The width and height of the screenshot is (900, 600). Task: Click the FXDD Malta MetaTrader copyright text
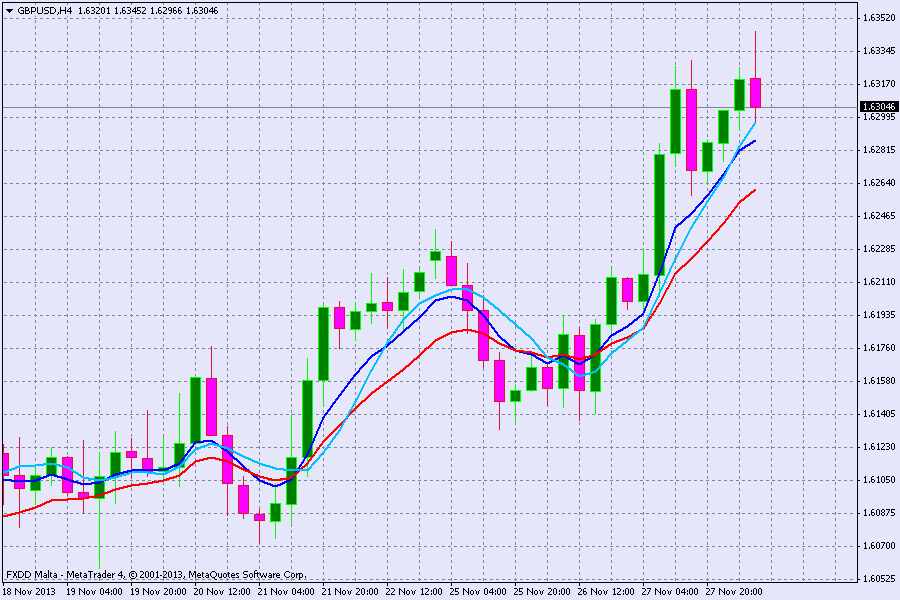[155, 575]
